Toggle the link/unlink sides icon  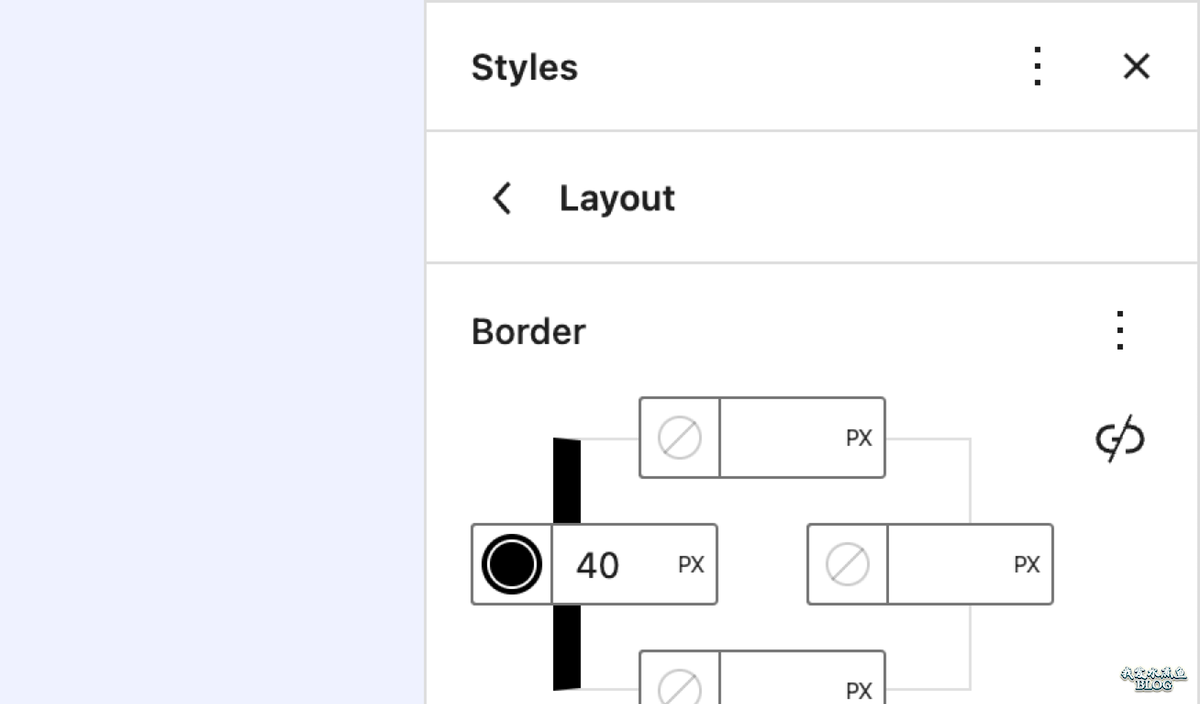click(1120, 439)
